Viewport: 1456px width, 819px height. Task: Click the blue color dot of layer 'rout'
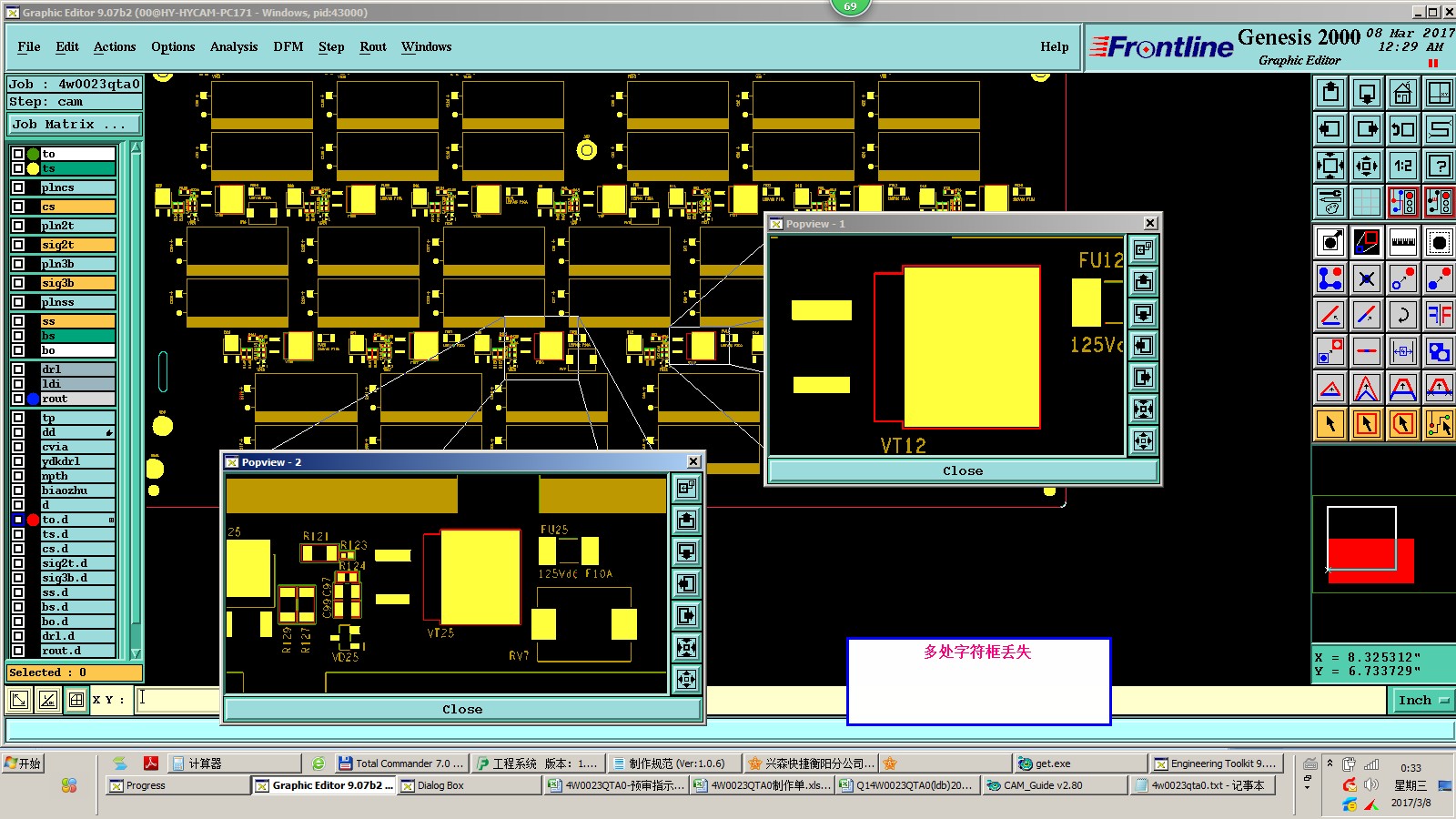pyautogui.click(x=34, y=399)
